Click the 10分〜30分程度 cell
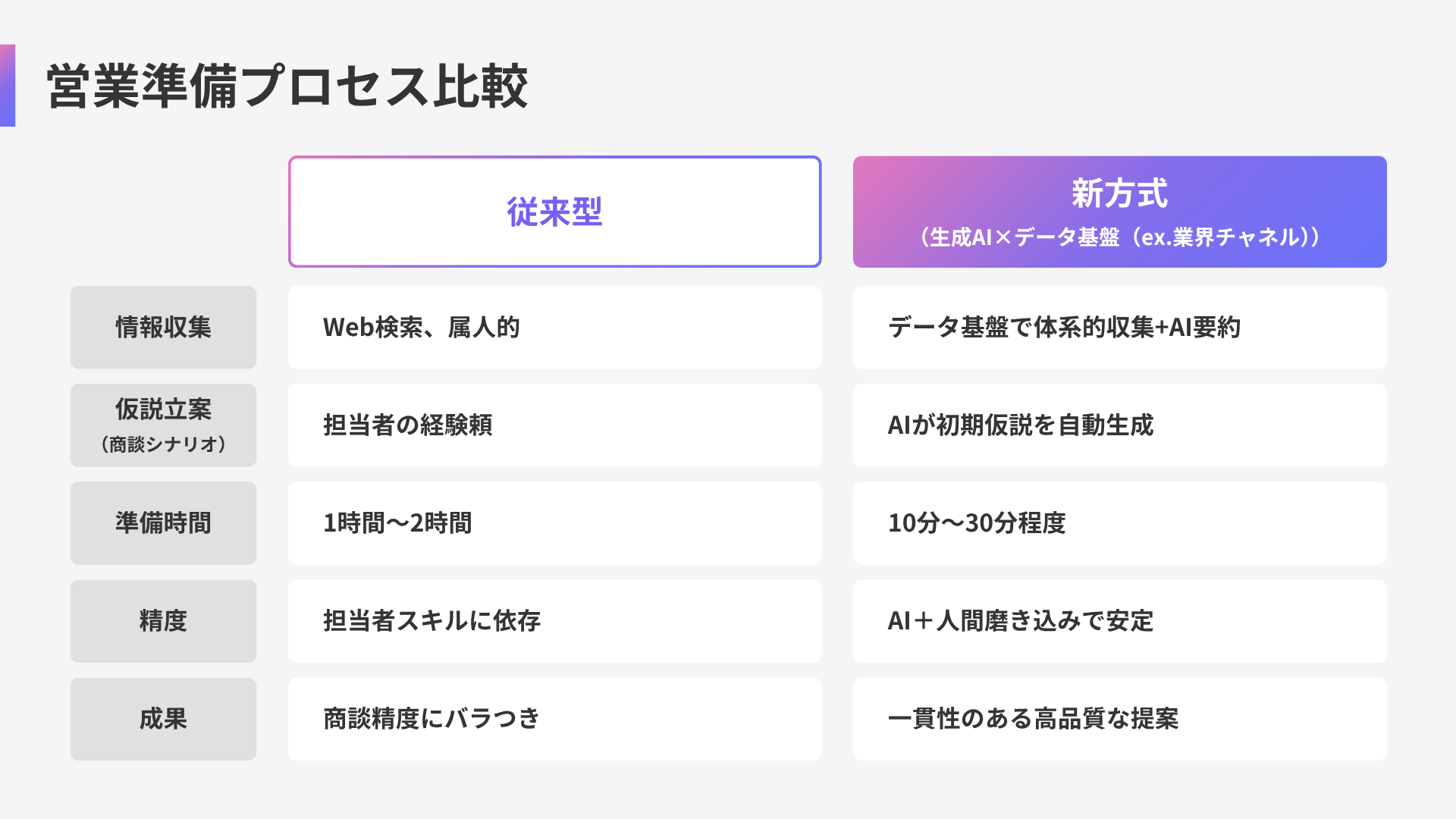 coord(1119,522)
